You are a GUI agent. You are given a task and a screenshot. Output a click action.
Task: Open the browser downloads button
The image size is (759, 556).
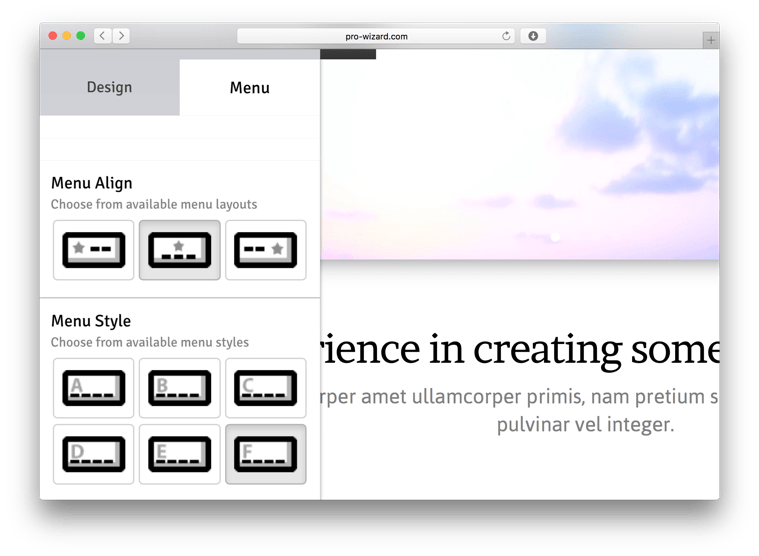(x=533, y=36)
